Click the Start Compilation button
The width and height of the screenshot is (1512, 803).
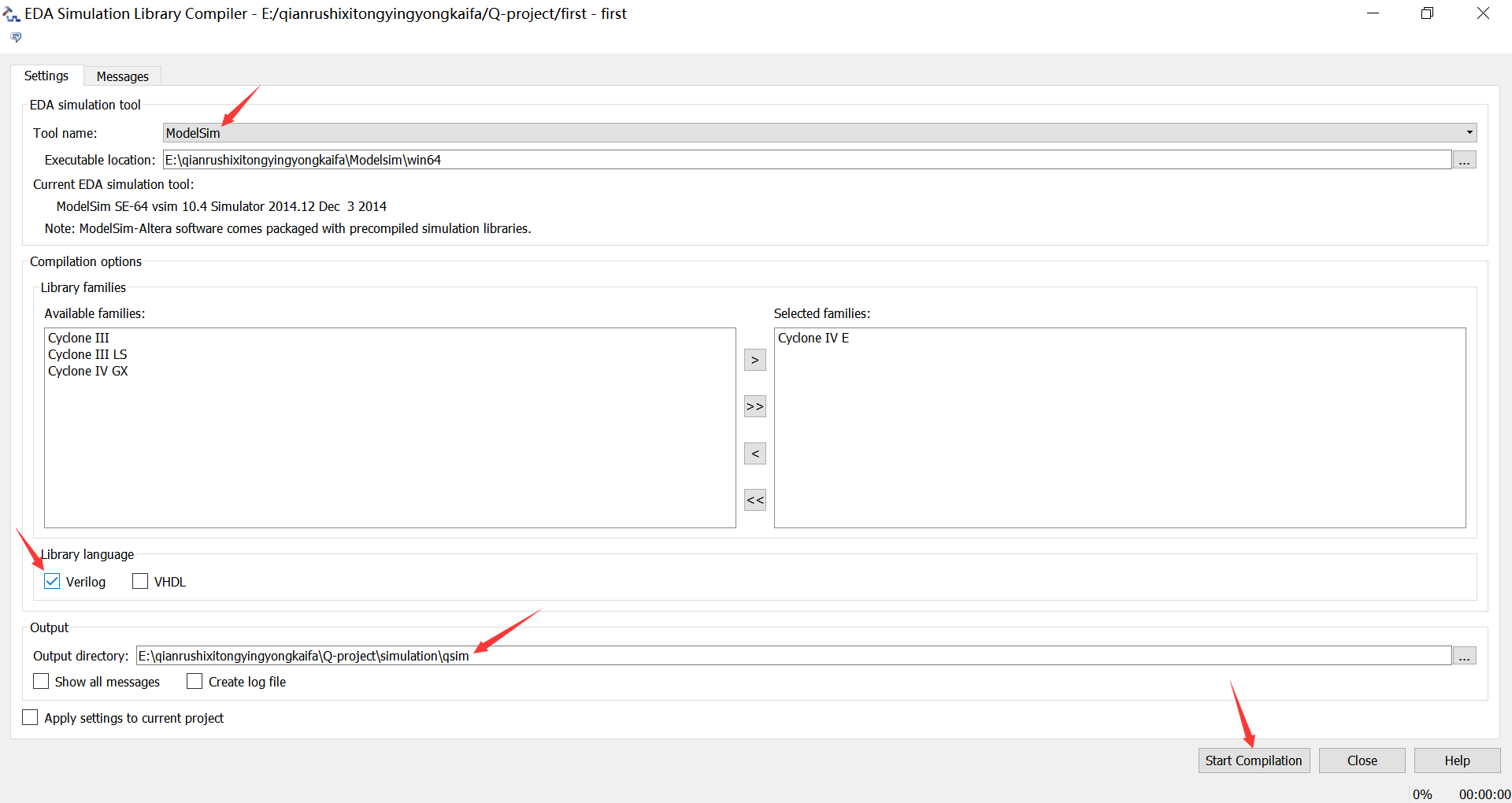(x=1254, y=760)
